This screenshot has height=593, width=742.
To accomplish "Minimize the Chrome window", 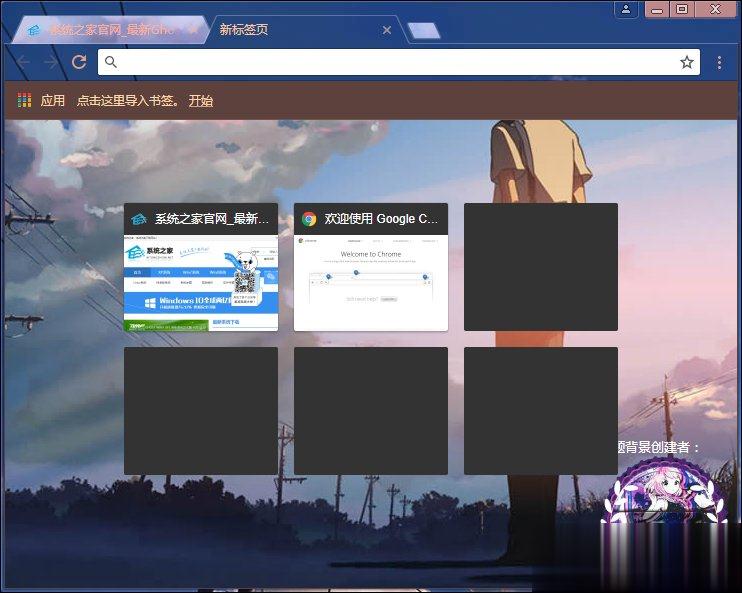I will (x=657, y=9).
